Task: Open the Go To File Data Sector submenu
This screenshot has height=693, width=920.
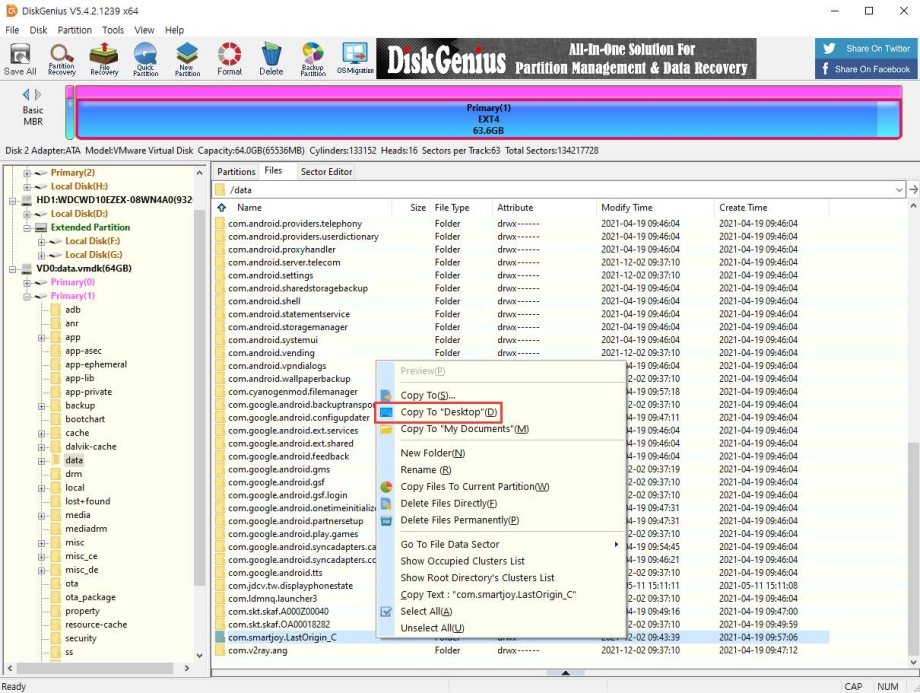Action: click(x=450, y=545)
